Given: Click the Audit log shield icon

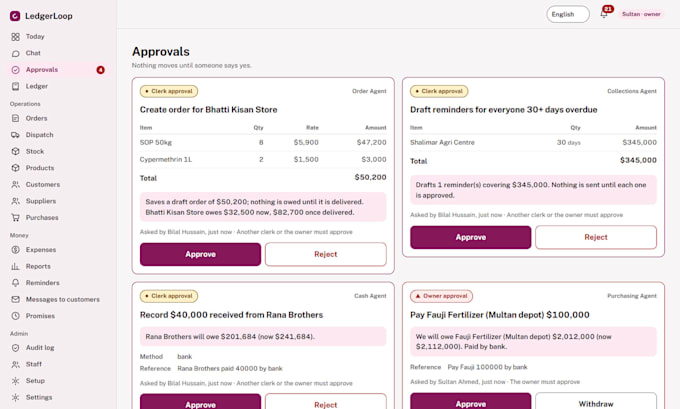Looking at the screenshot, I should click(x=15, y=348).
